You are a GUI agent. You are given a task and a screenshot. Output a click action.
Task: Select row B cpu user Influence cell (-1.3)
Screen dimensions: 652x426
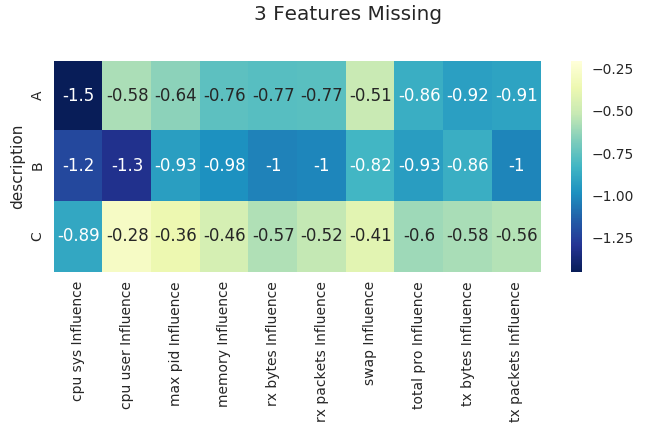click(127, 165)
